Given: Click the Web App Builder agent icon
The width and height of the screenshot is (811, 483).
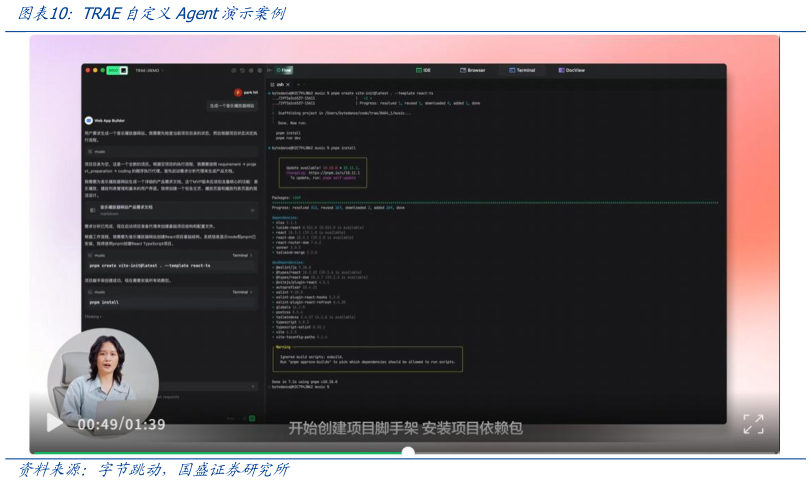Looking at the screenshot, I should (88, 119).
